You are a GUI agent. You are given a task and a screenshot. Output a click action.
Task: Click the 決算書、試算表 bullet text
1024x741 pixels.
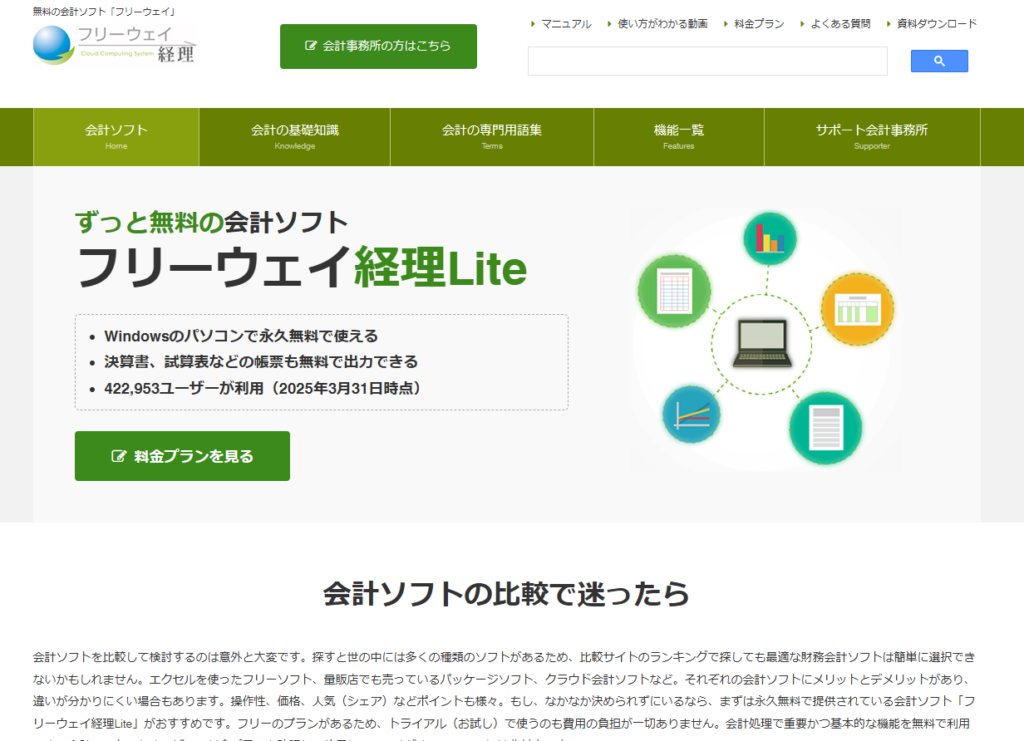tap(261, 362)
